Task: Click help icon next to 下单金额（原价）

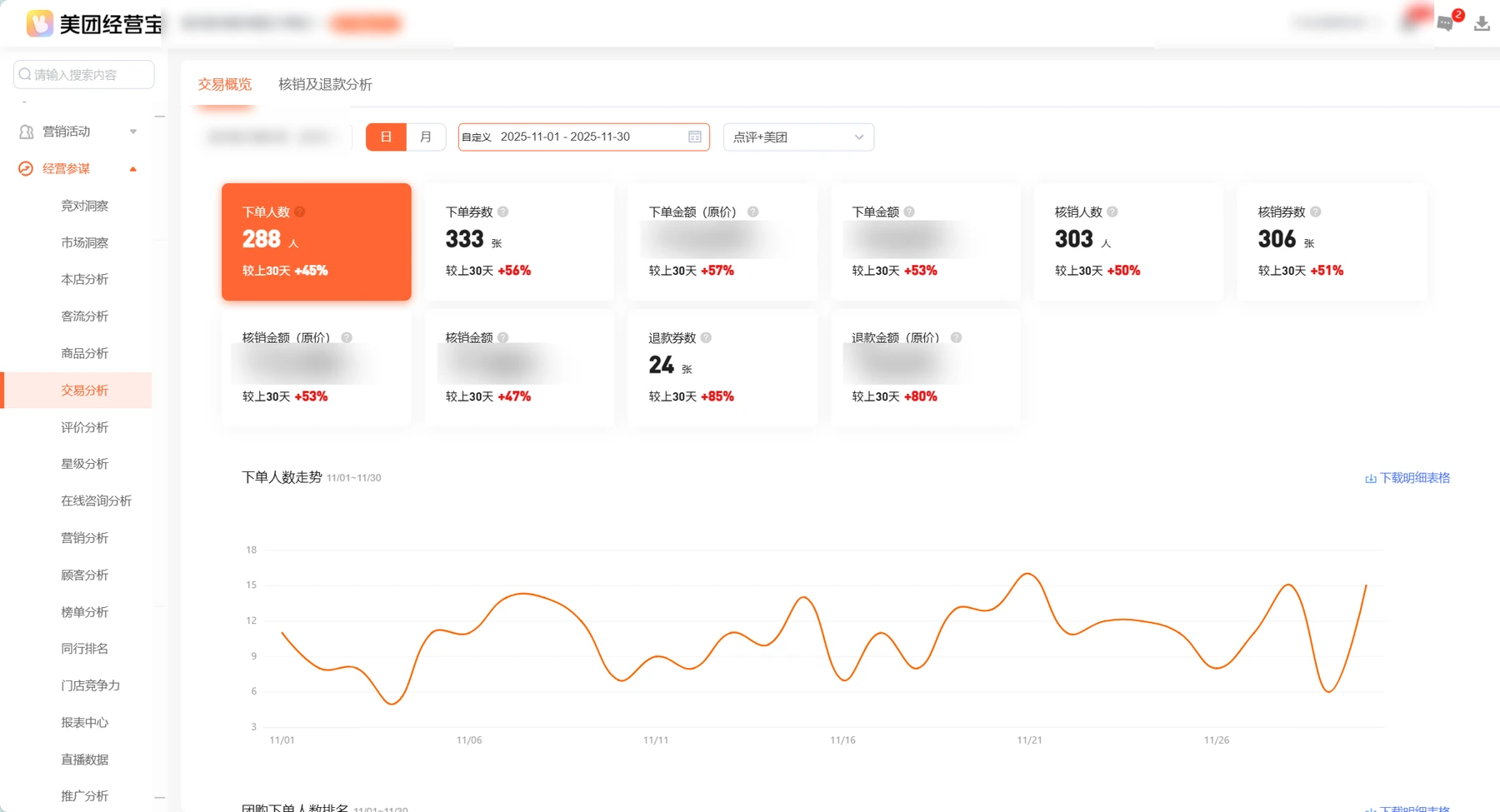Action: (752, 212)
